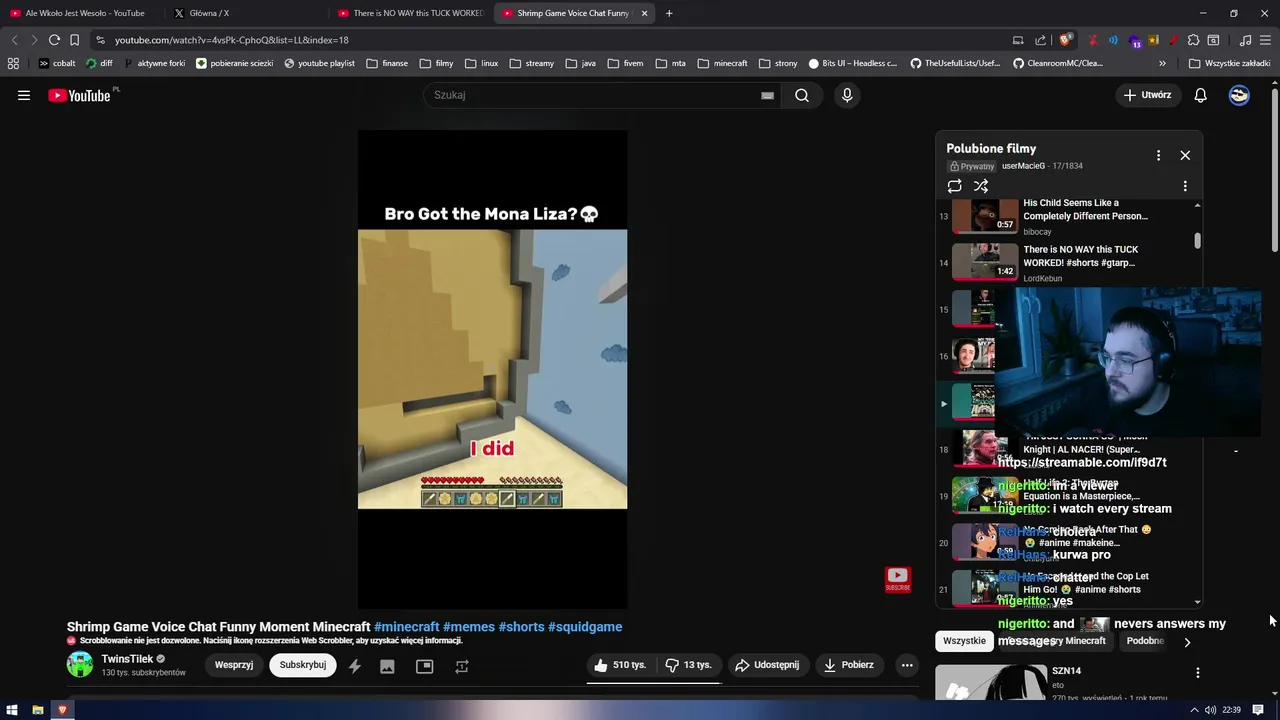Screen dimensions: 1280x720
Task: Select the Podobne filter chip
Action: pyautogui.click(x=1145, y=641)
